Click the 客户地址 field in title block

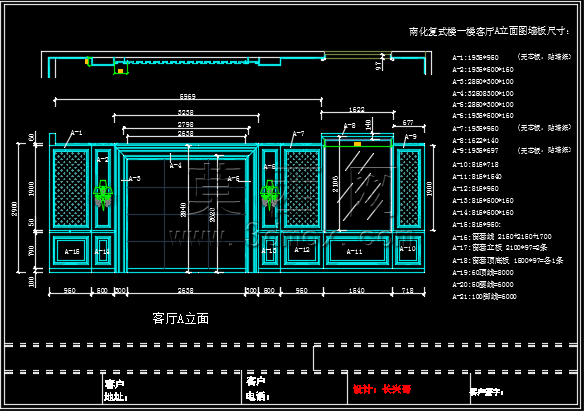pos(115,391)
